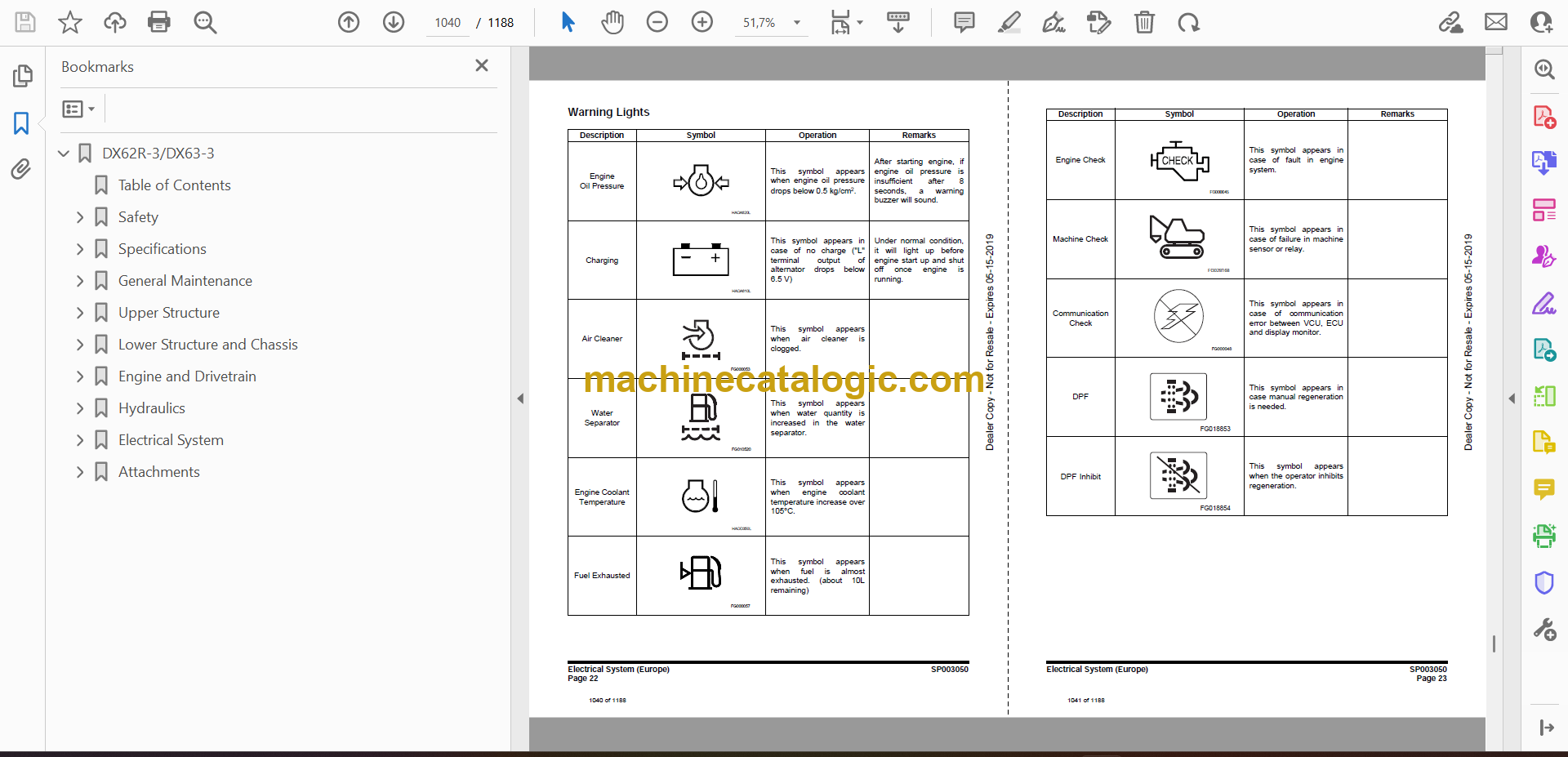This screenshot has height=757, width=1568.
Task: Open the Organize Pages tool
Action: pos(1544,210)
